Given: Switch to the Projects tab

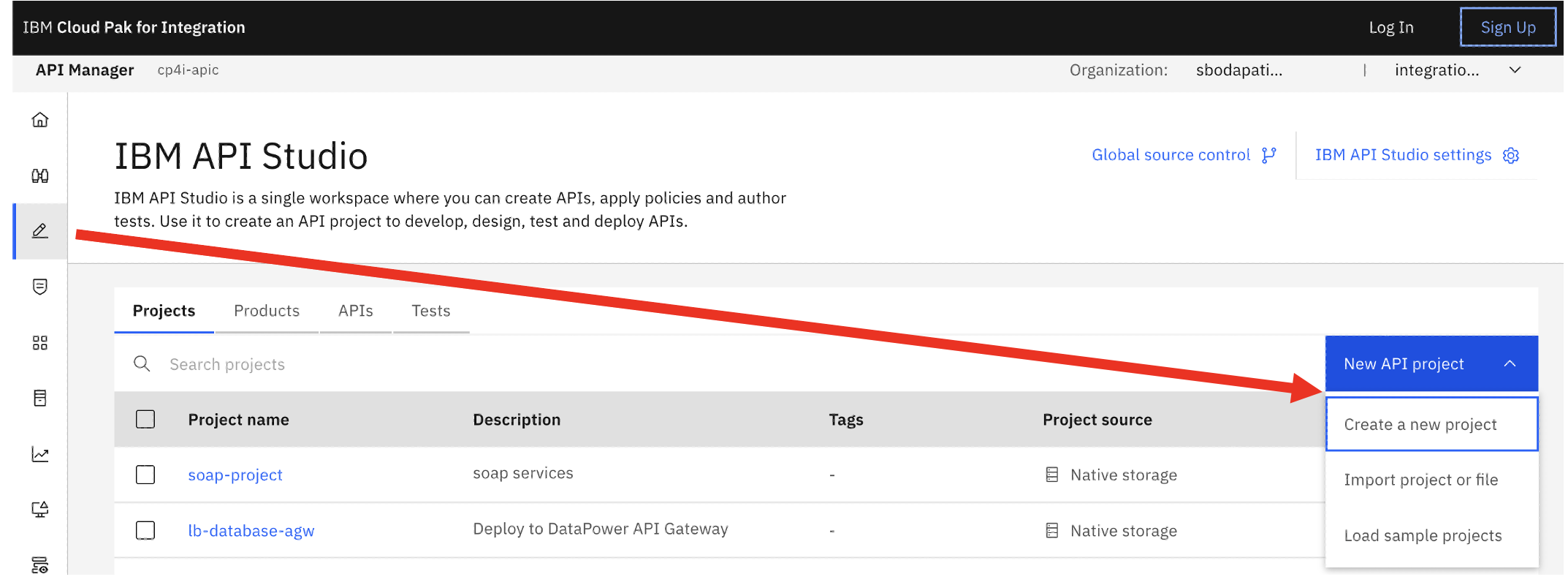Looking at the screenshot, I should point(164,311).
